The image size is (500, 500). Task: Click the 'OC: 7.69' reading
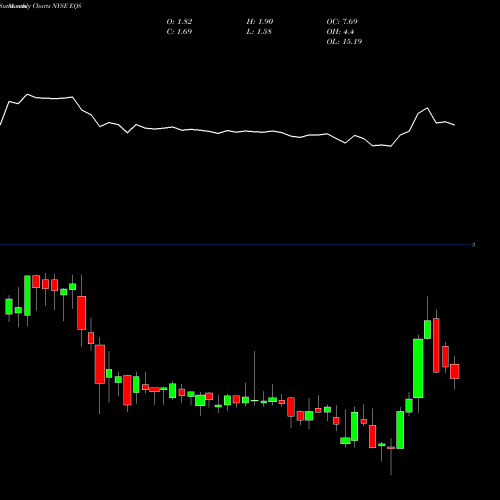click(x=342, y=22)
